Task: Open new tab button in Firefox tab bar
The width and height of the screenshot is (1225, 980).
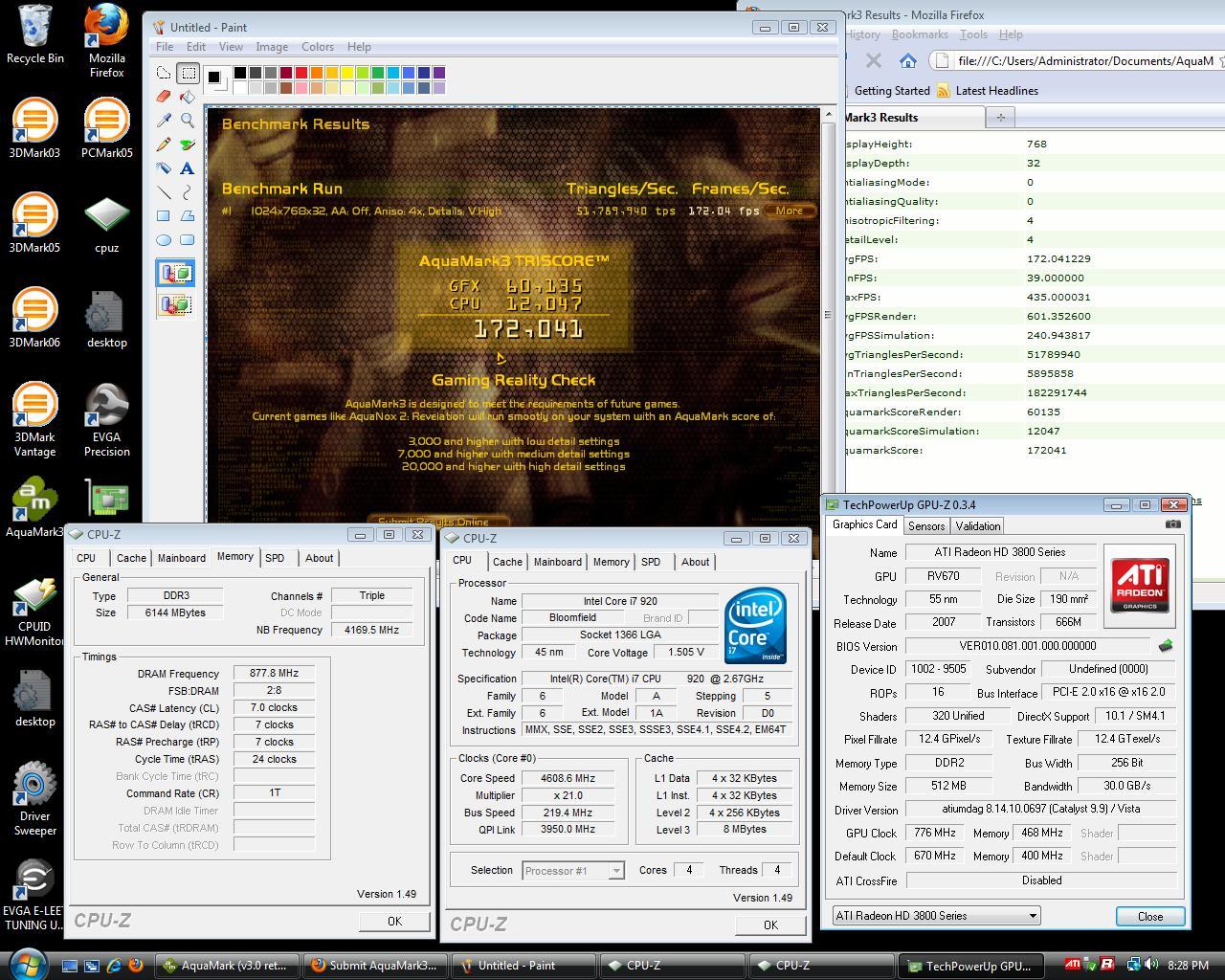Action: click(1000, 117)
